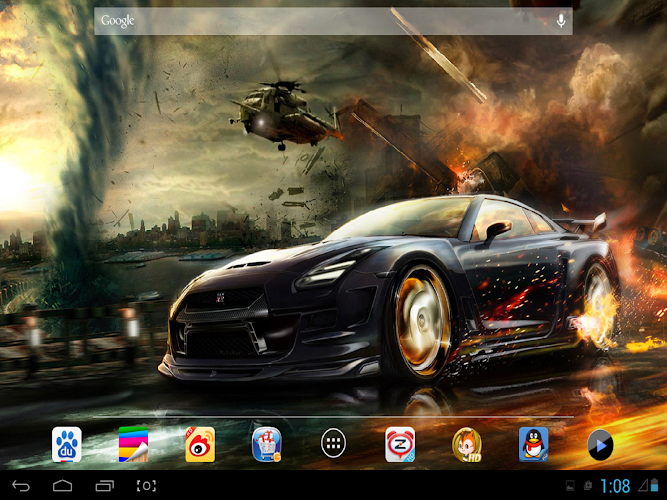Open the QQ penguin app
Screen dimensions: 667x500
pos(533,444)
